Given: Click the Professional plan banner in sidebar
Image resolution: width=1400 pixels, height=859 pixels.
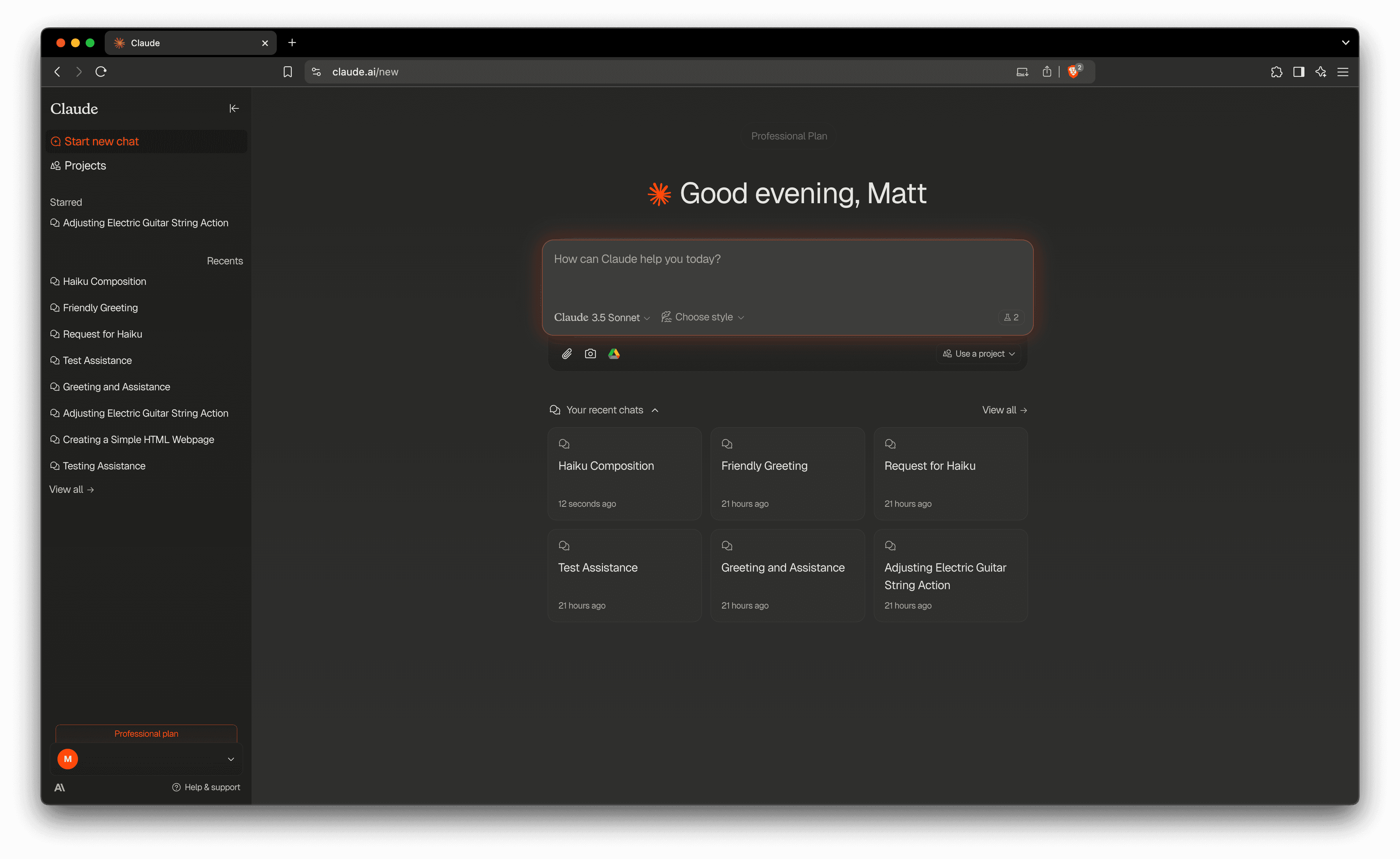Looking at the screenshot, I should click(x=146, y=734).
